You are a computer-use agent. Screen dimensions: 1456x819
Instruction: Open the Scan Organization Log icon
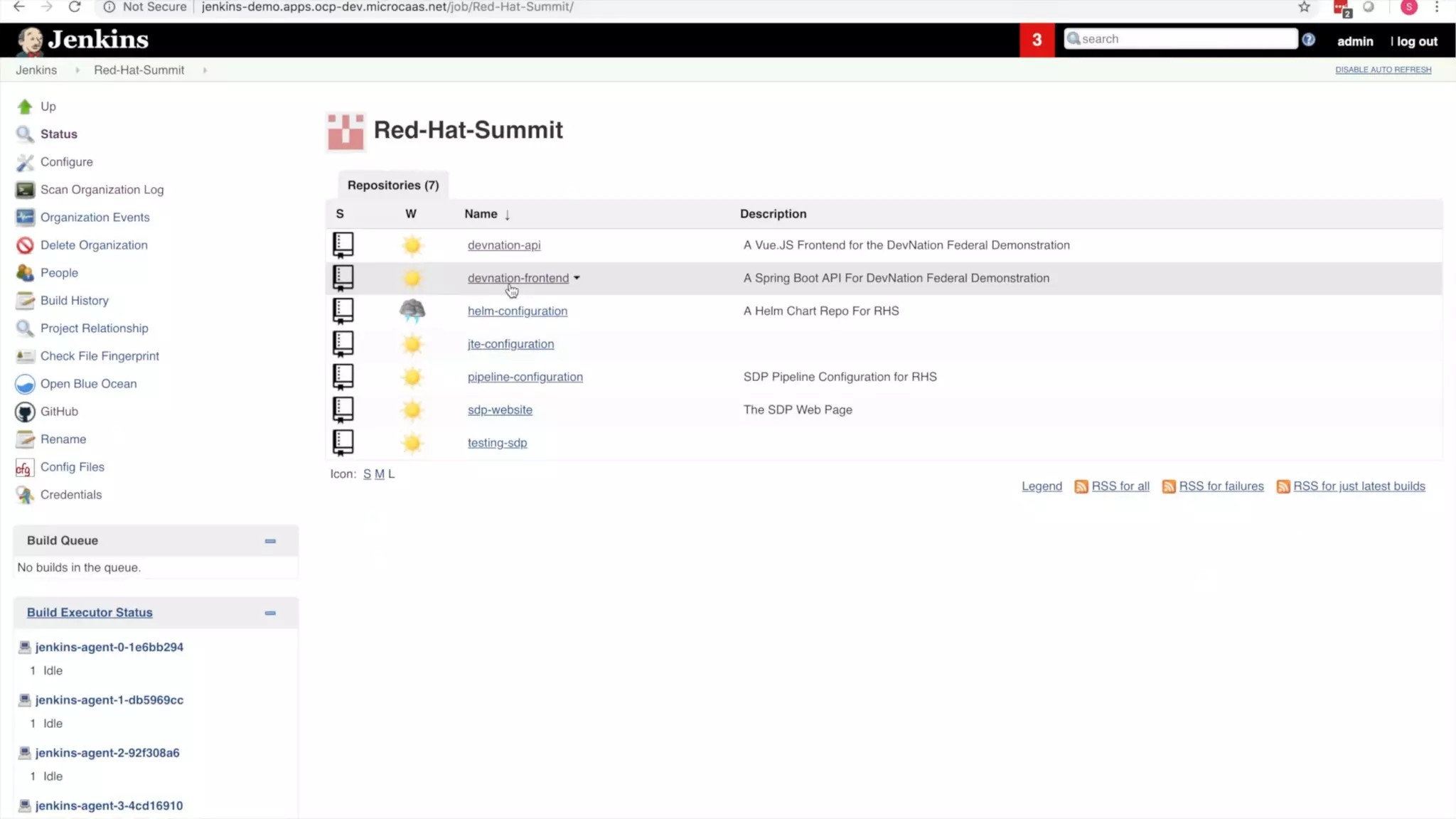25,190
